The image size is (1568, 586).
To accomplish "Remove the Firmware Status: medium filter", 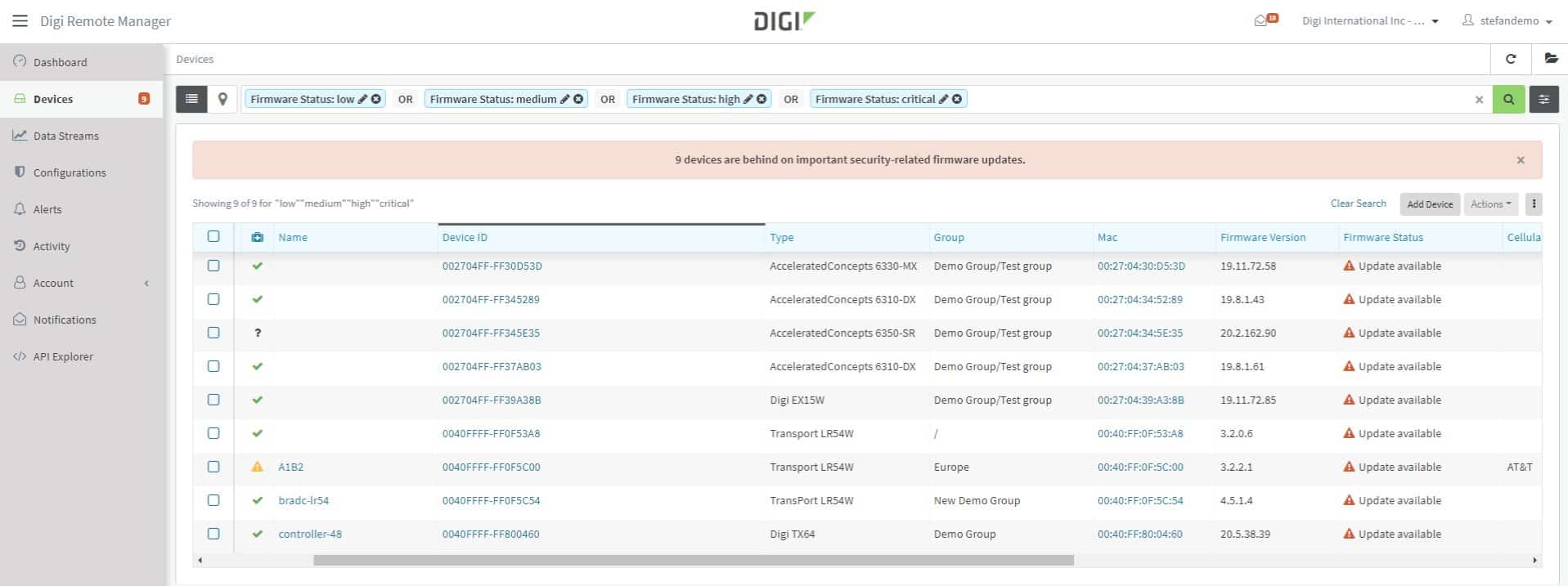I will [578, 99].
